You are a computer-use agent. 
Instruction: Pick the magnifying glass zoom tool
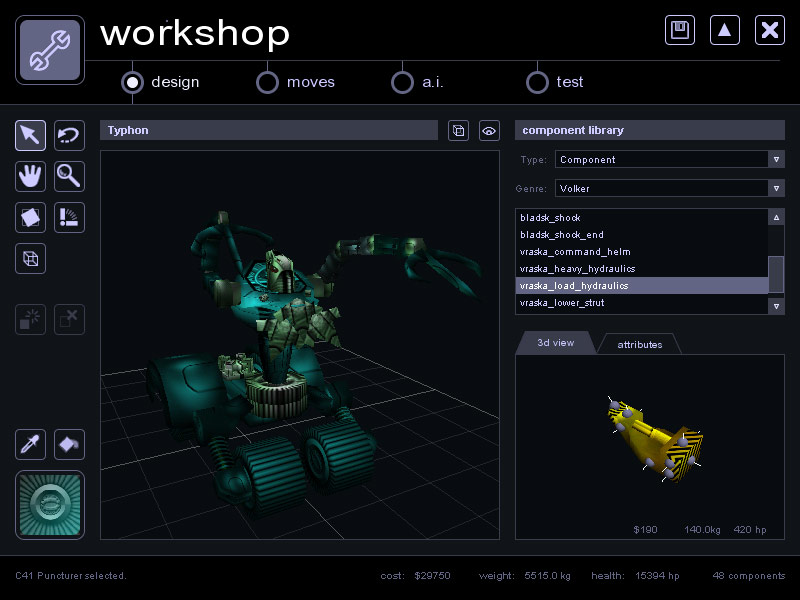click(69, 176)
